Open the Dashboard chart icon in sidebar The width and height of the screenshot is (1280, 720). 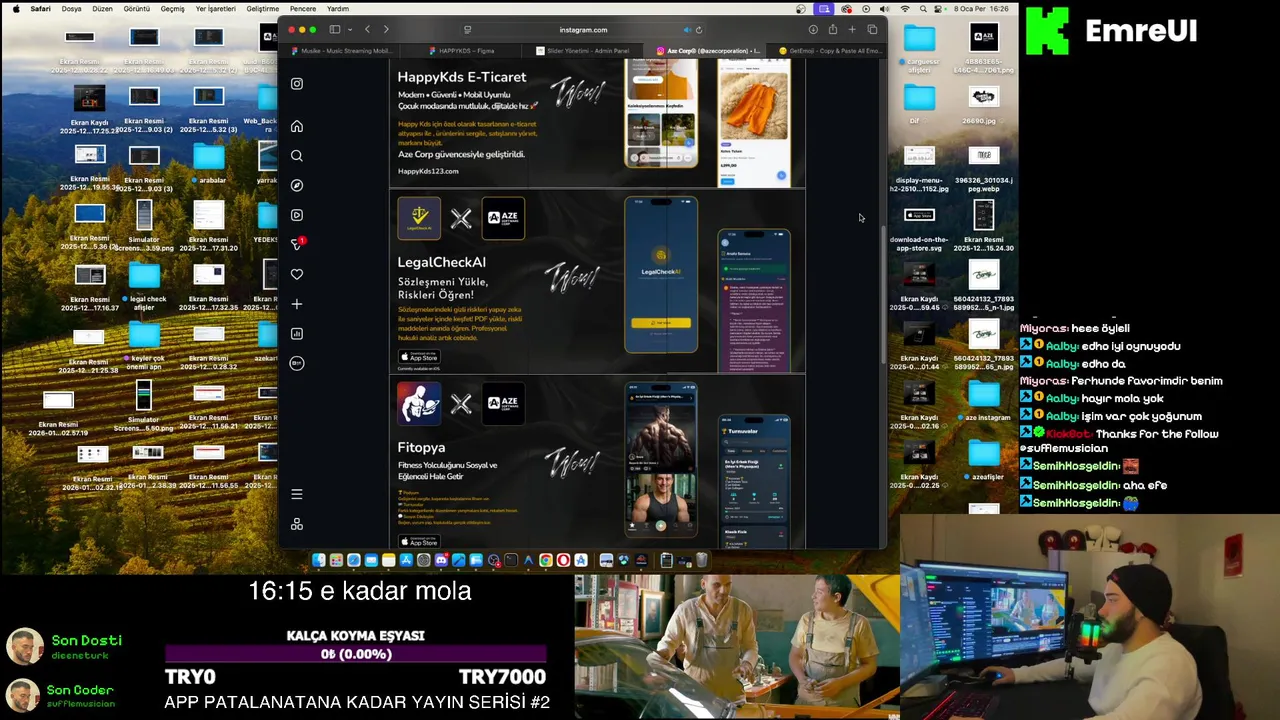tap(297, 334)
